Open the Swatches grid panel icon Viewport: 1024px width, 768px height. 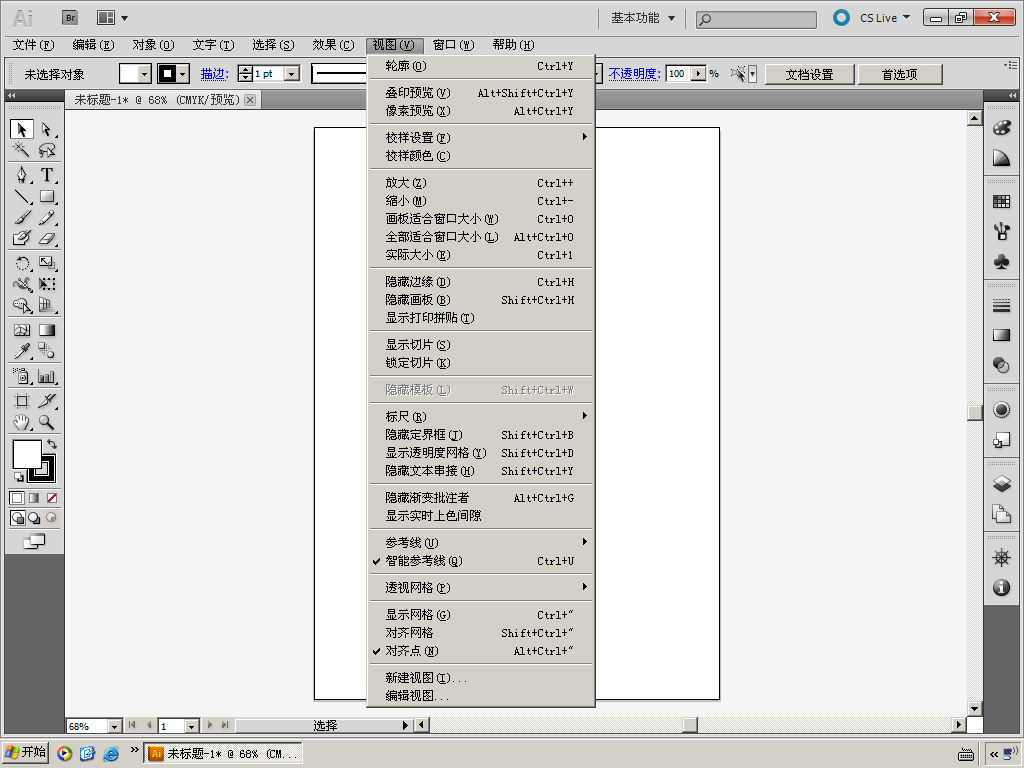[x=1001, y=202]
